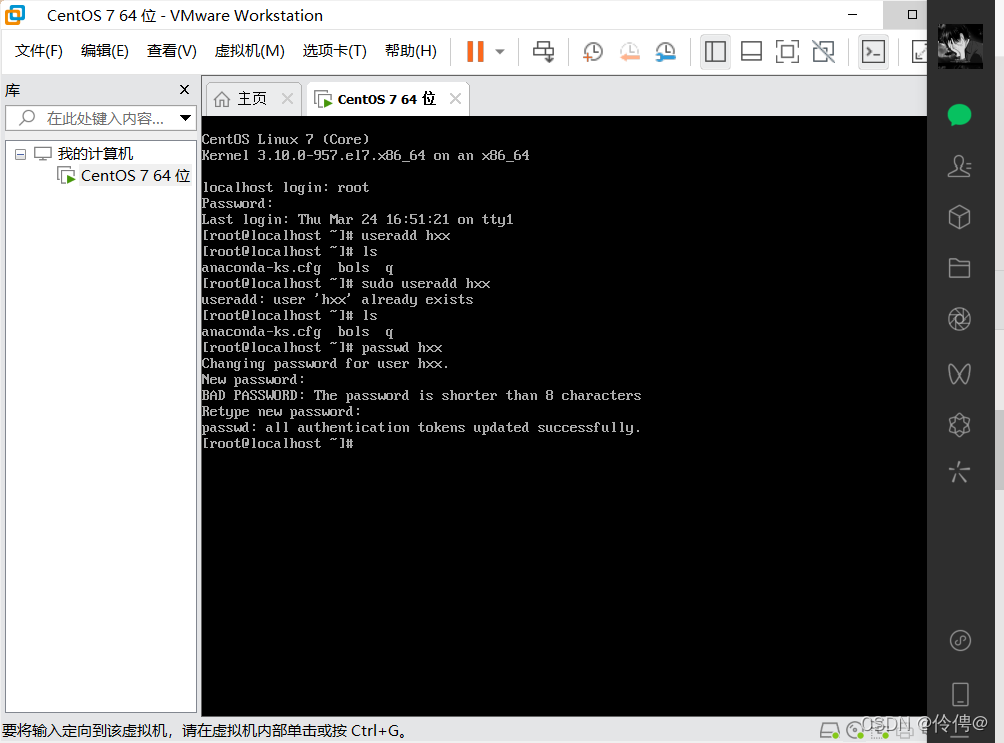The image size is (1004, 743).
Task: Open the mini programs circle icon in the sidebar
Action: (960, 641)
